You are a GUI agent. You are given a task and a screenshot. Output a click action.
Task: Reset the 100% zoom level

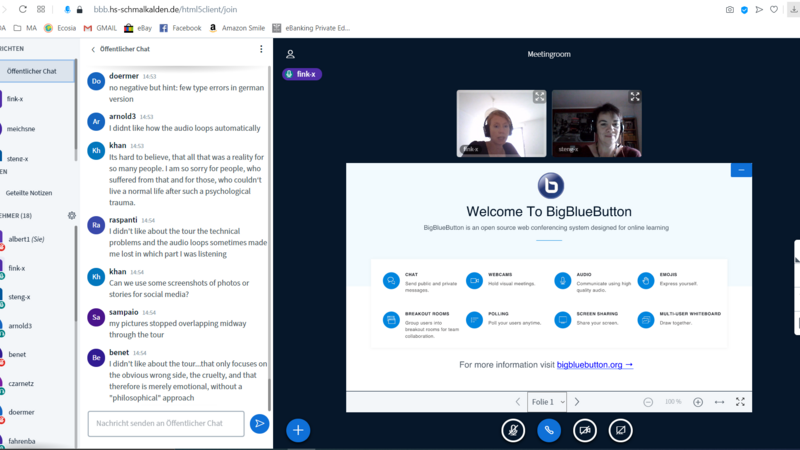(673, 402)
